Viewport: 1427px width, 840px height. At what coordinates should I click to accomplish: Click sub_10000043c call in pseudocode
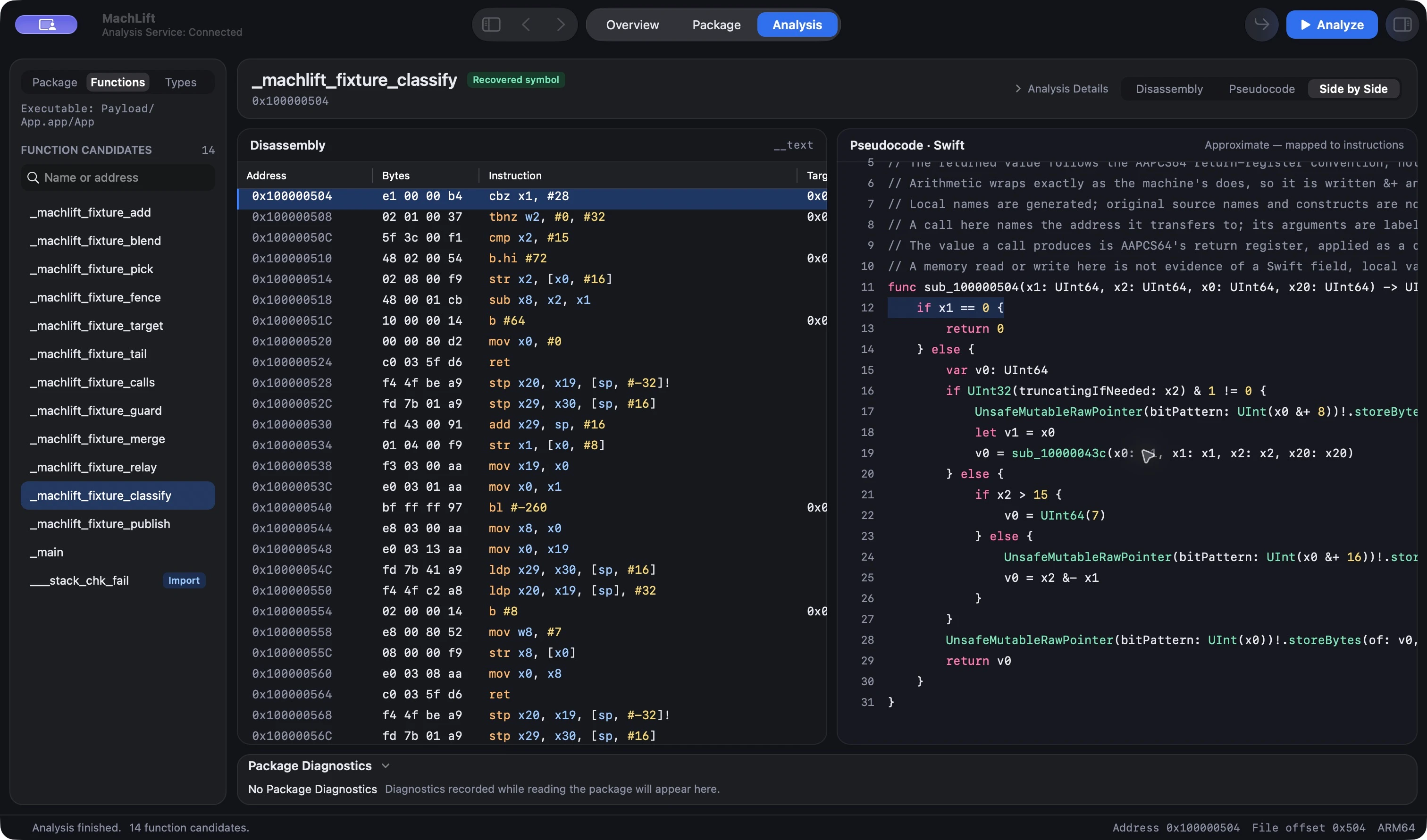tap(1058, 453)
